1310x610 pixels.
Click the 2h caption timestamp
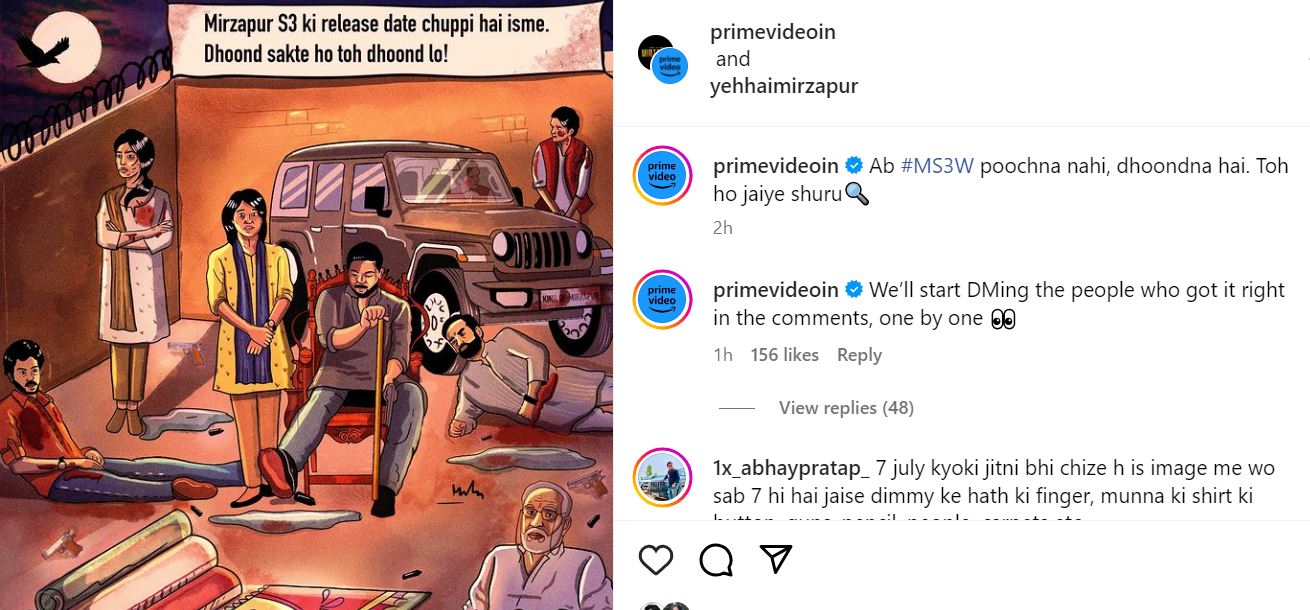[x=723, y=228]
